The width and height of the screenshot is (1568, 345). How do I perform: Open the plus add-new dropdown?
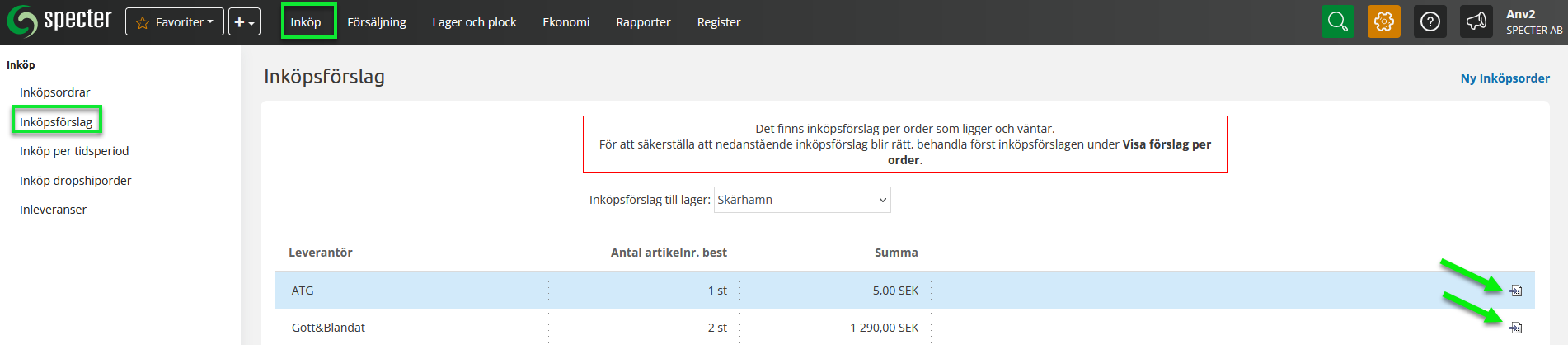pyautogui.click(x=244, y=22)
